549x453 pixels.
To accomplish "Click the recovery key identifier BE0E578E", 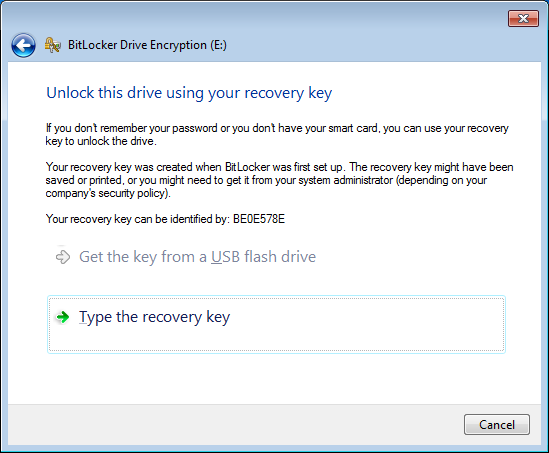I will [x=259, y=219].
